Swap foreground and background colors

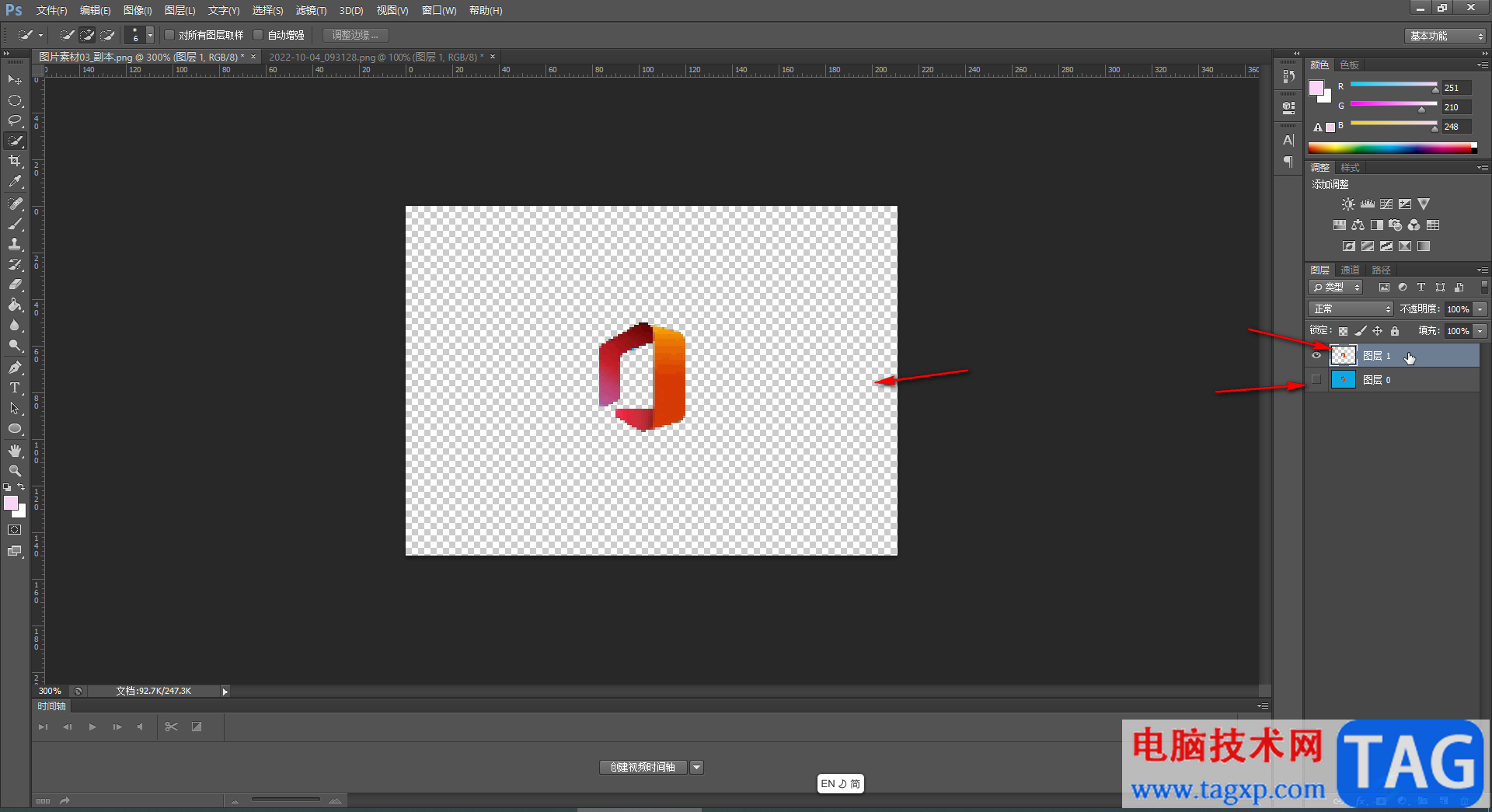(21, 487)
